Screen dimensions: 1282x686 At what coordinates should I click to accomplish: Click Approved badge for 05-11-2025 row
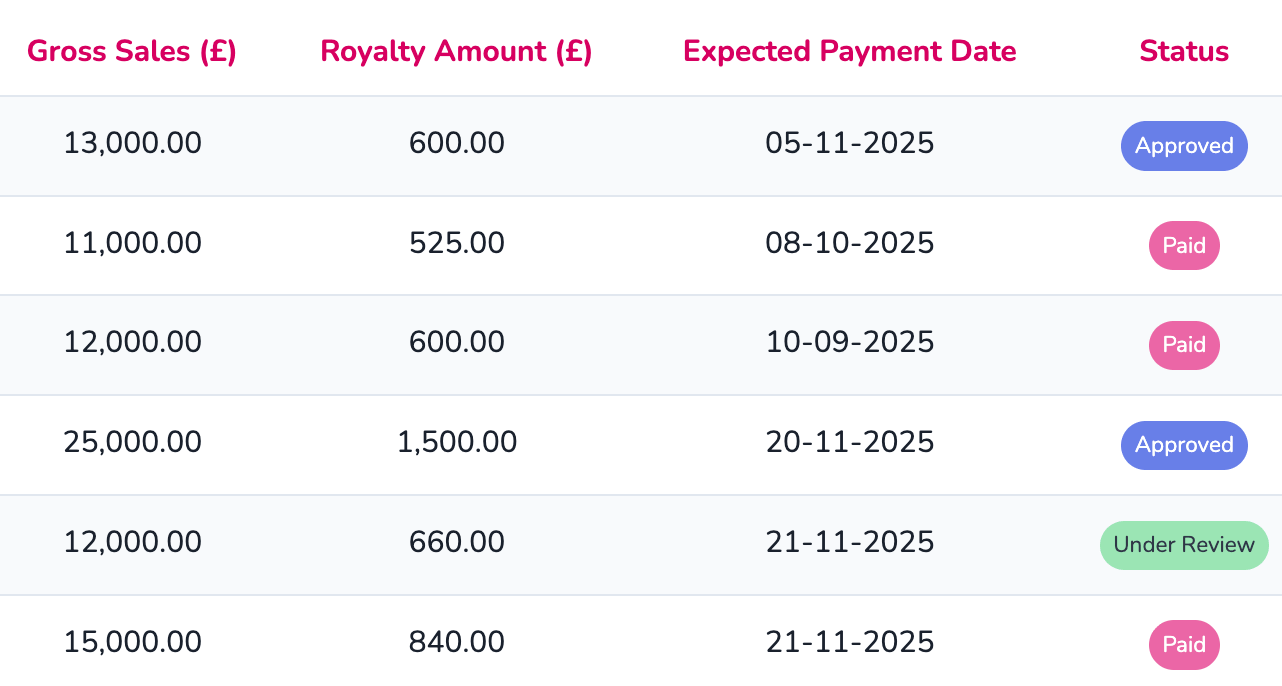pyautogui.click(x=1184, y=146)
